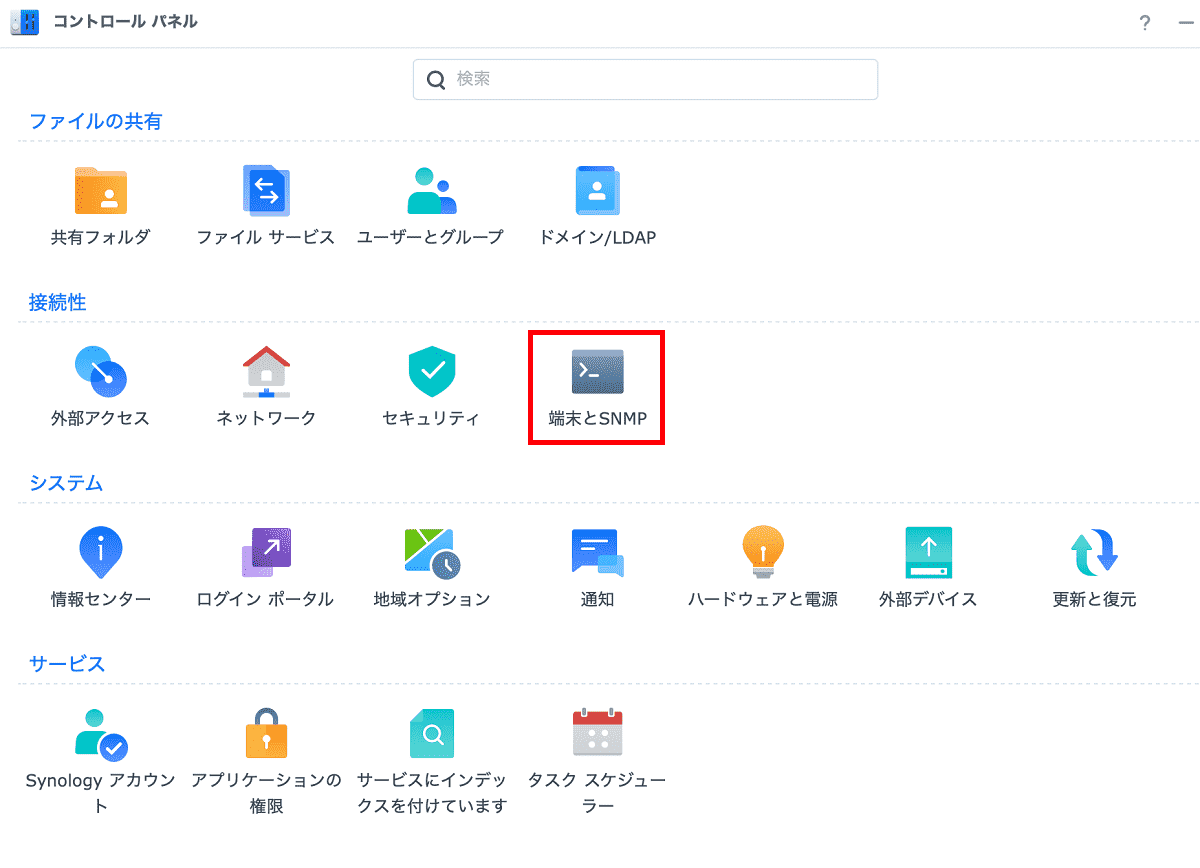
Task: Click the 検索 search field
Action: tap(645, 79)
